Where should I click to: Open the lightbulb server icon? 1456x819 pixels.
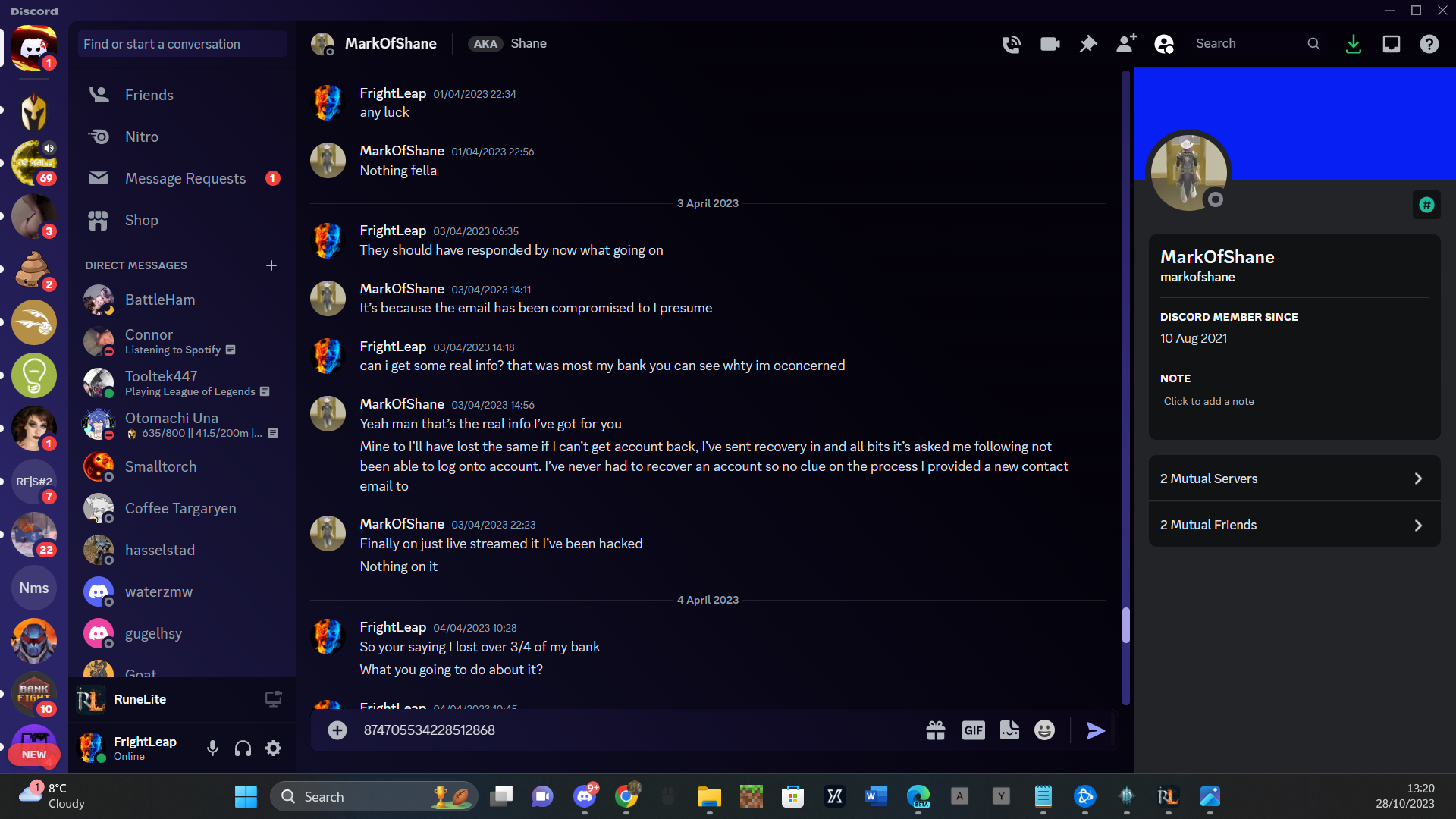click(34, 375)
